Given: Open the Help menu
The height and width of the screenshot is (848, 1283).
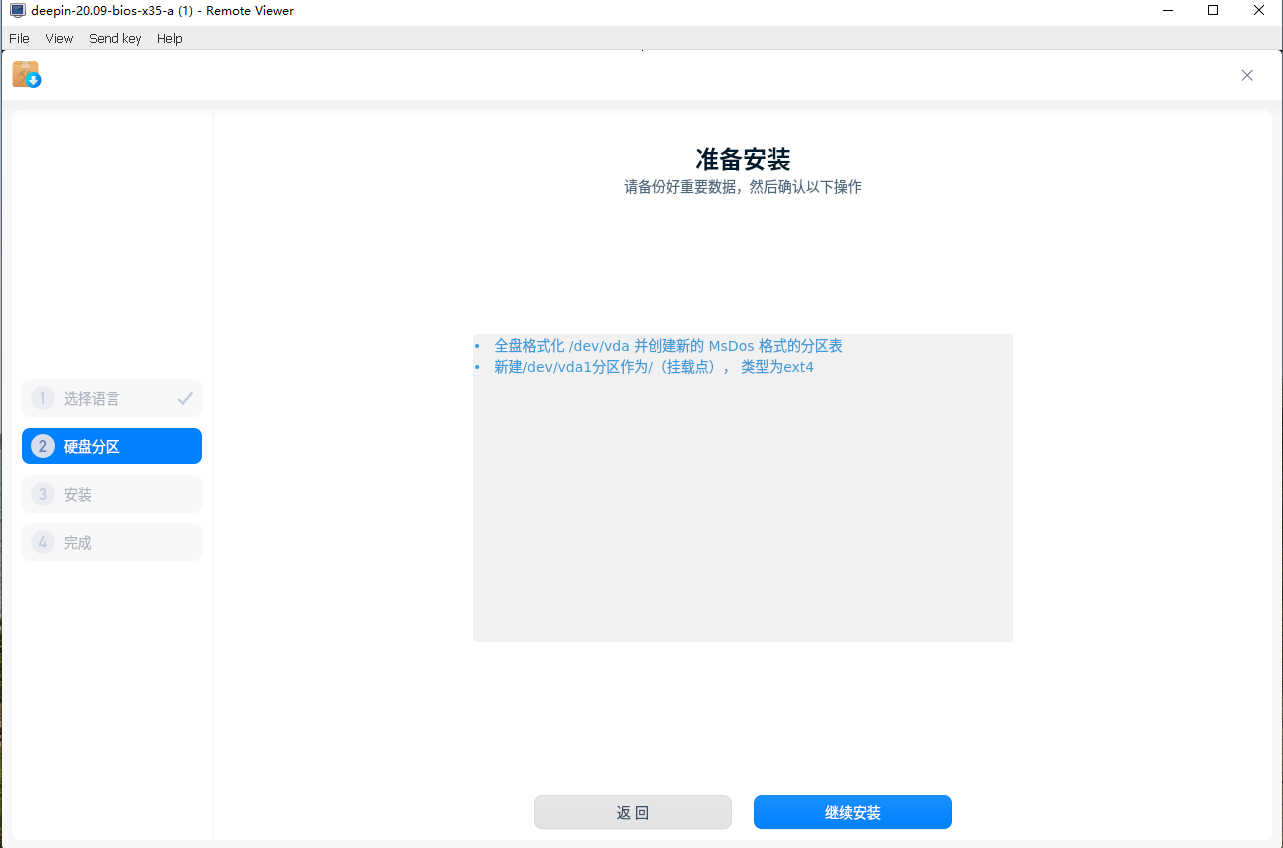Looking at the screenshot, I should coord(170,38).
